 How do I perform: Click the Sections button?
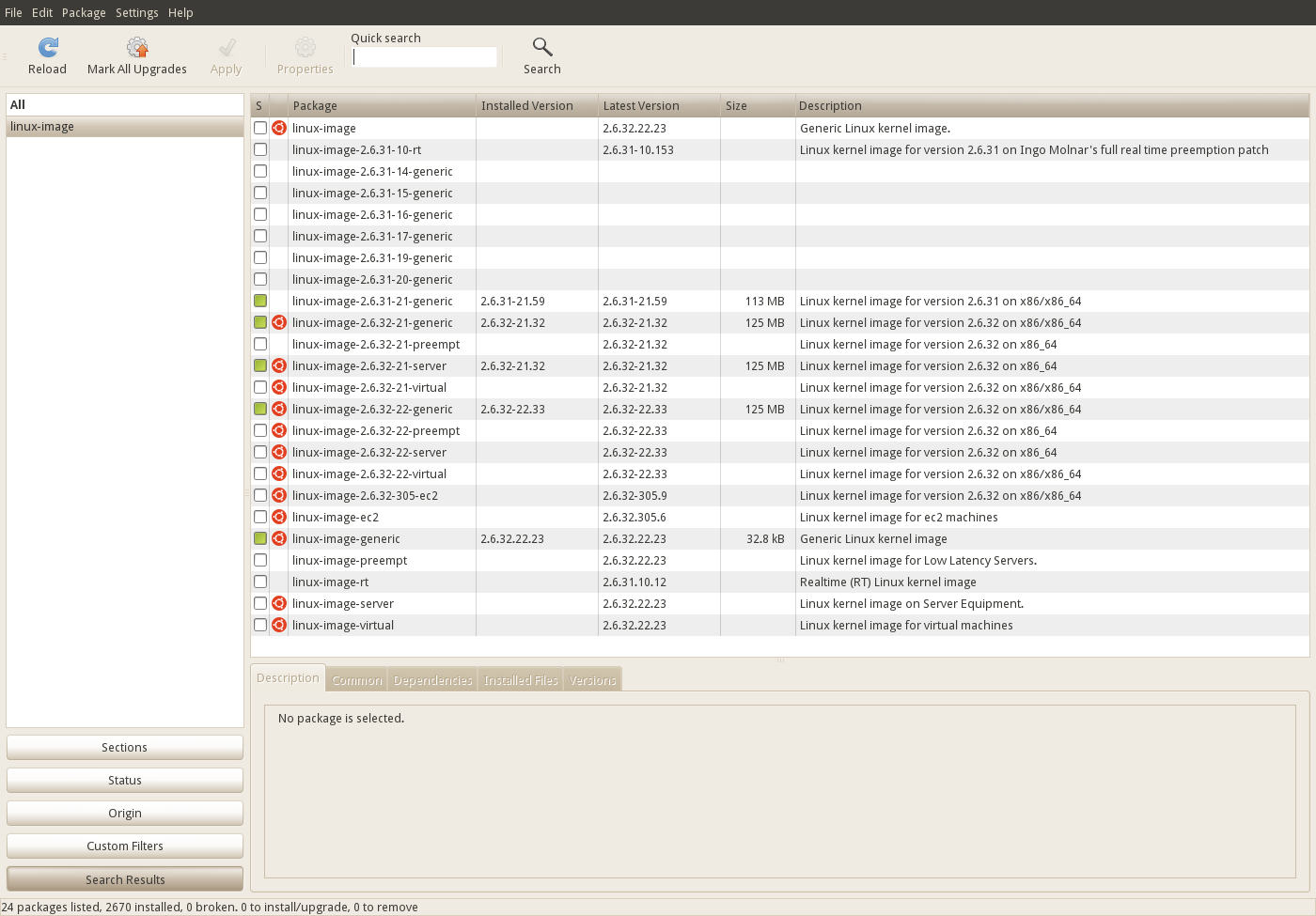(124, 747)
